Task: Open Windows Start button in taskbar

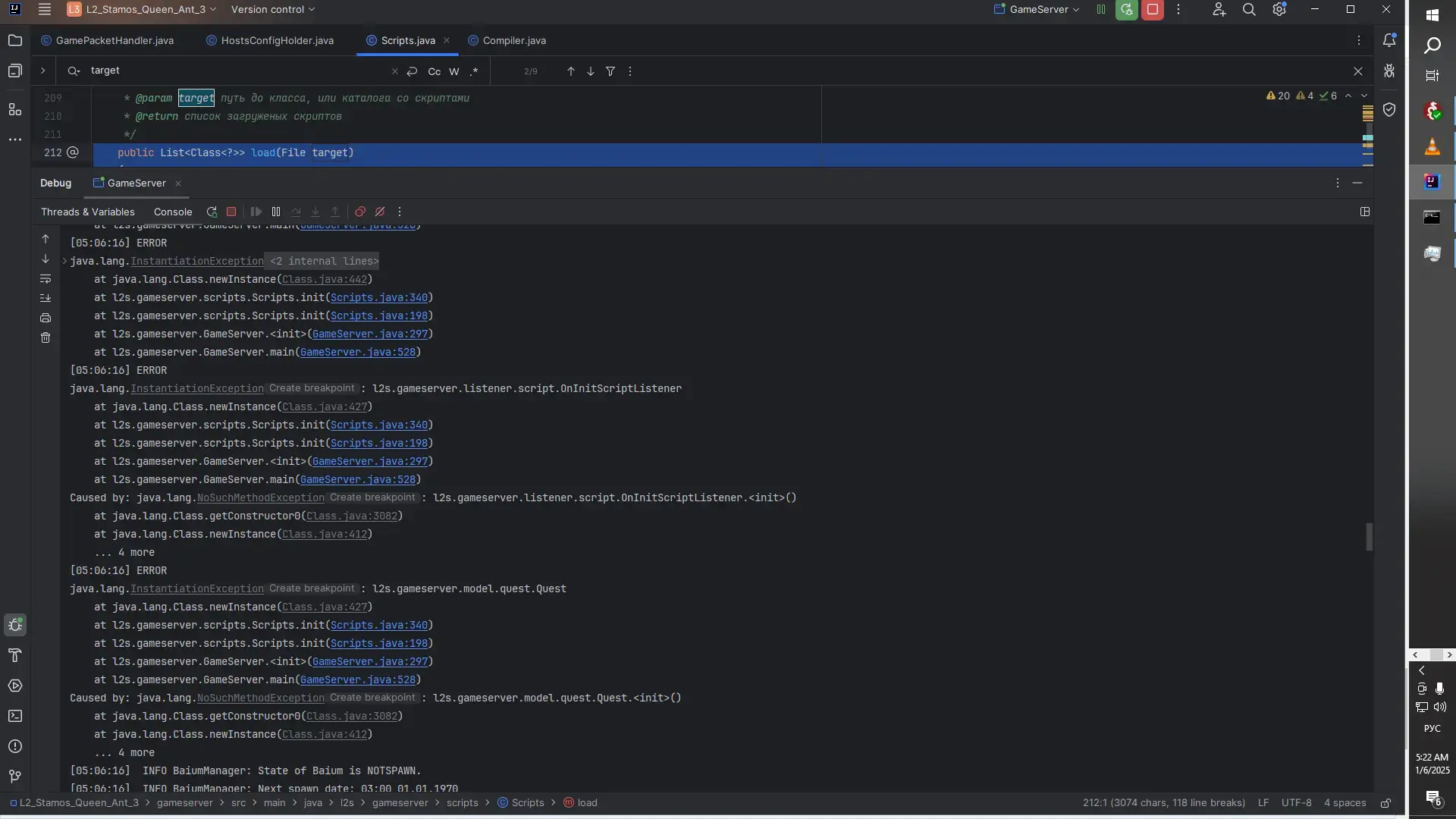Action: (1432, 15)
